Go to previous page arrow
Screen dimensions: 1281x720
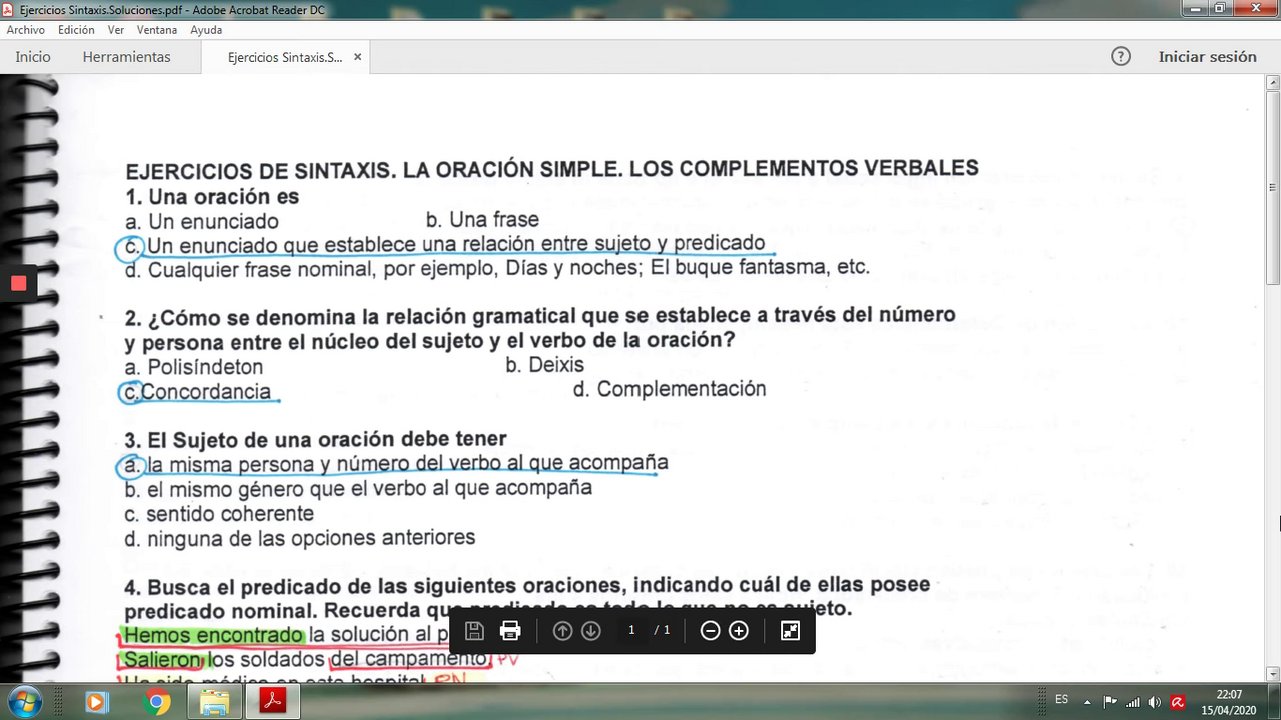[x=563, y=631]
